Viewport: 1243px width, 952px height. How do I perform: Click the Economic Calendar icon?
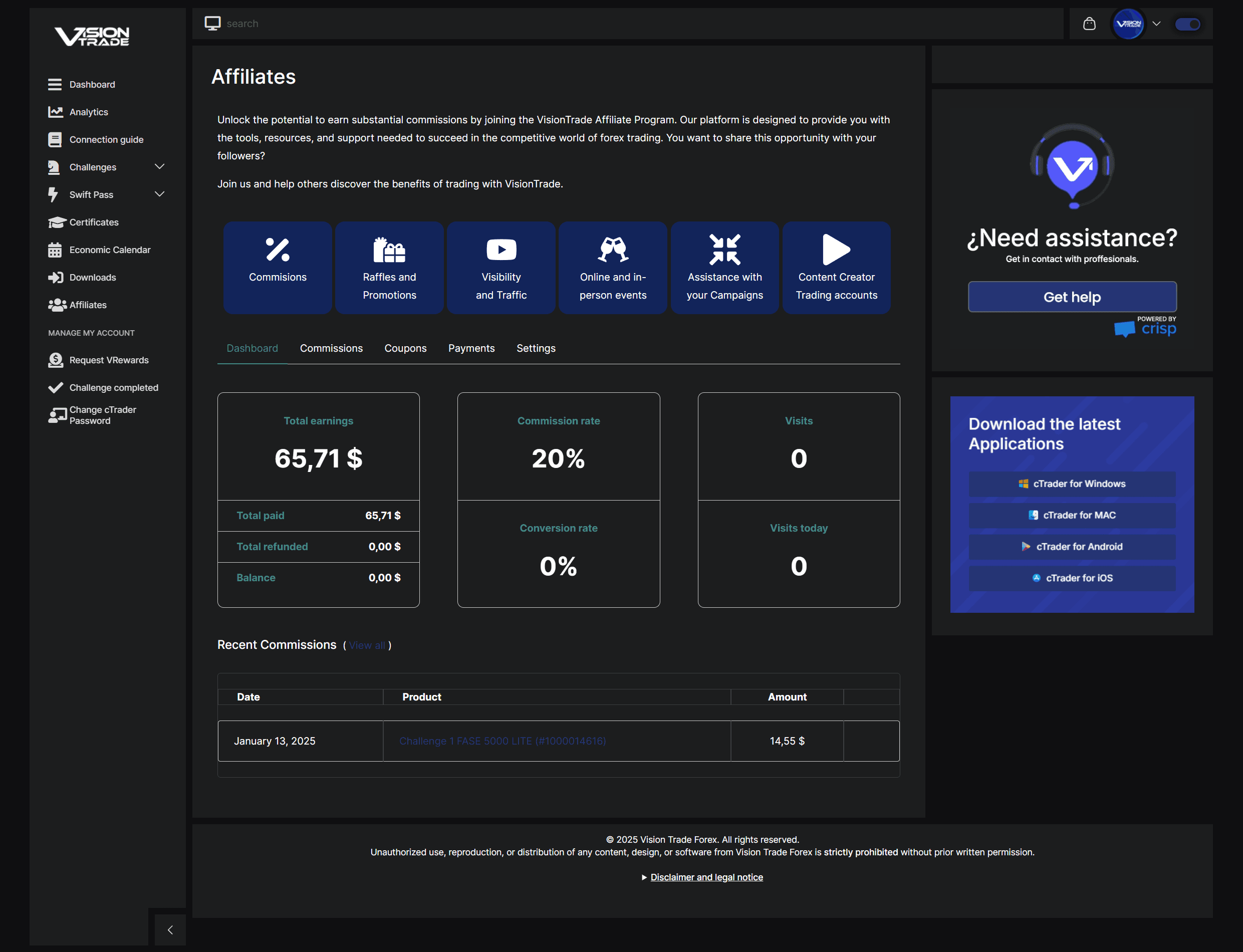tap(55, 250)
